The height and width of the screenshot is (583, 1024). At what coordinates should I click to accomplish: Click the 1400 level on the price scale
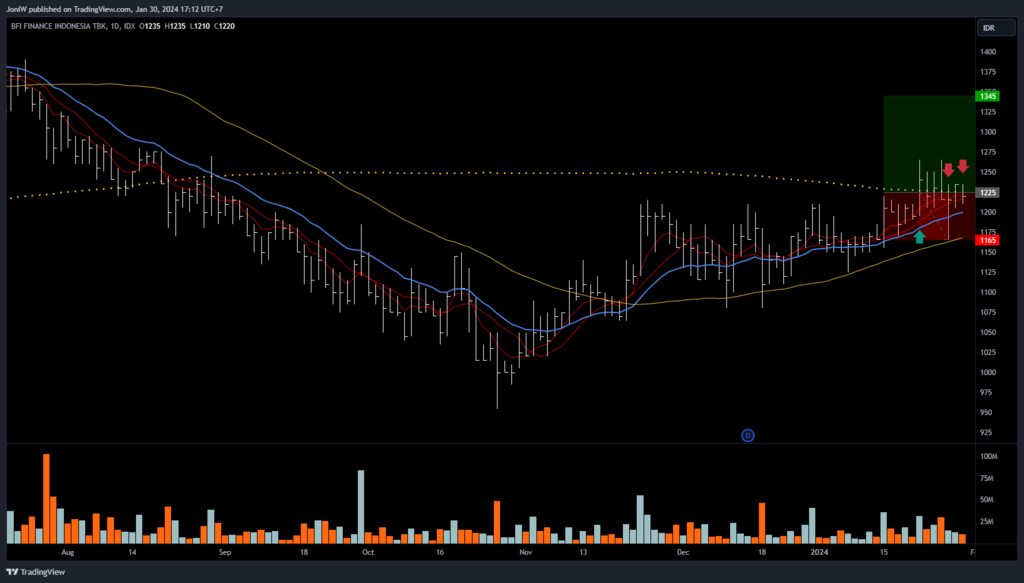point(988,52)
